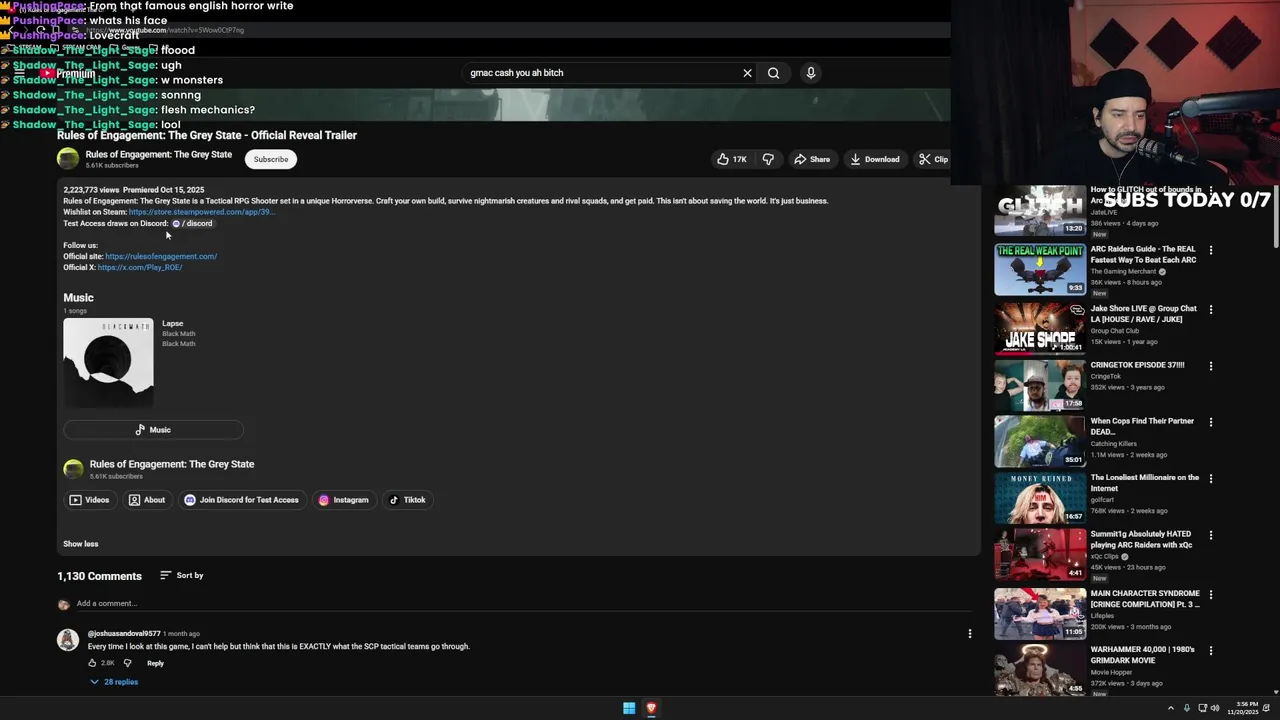This screenshot has width=1280, height=720.
Task: Open more options for Summit1g video
Action: tap(1211, 535)
